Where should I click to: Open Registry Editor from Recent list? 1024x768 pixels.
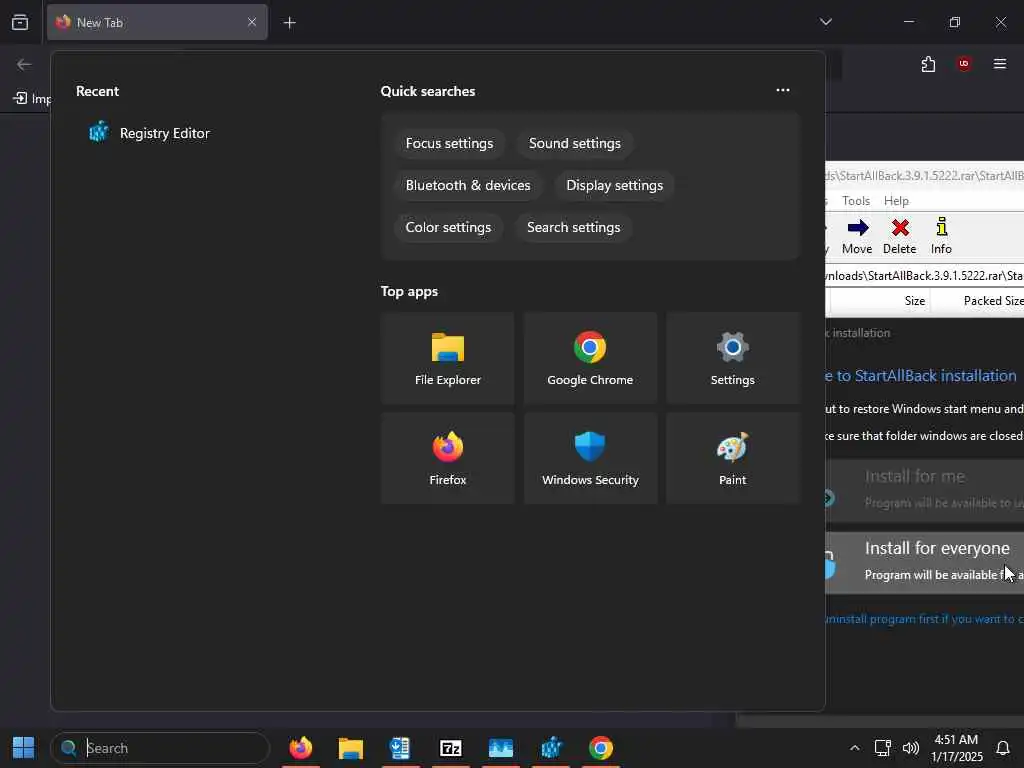pos(149,133)
